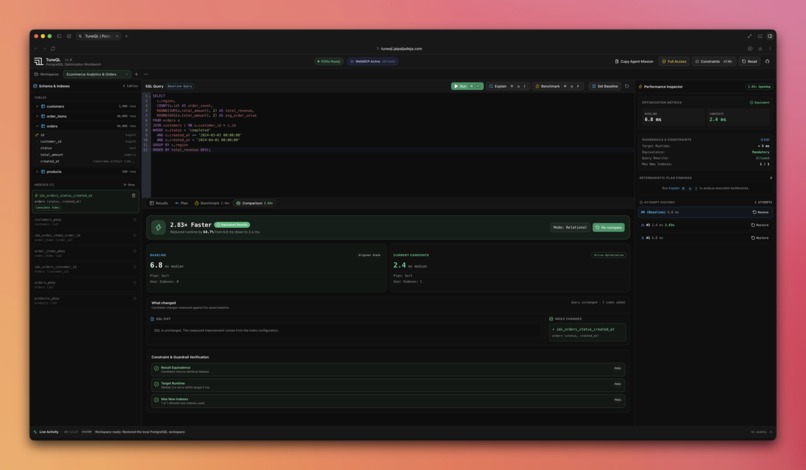Add a new workspace tab
The height and width of the screenshot is (470, 806).
point(136,75)
